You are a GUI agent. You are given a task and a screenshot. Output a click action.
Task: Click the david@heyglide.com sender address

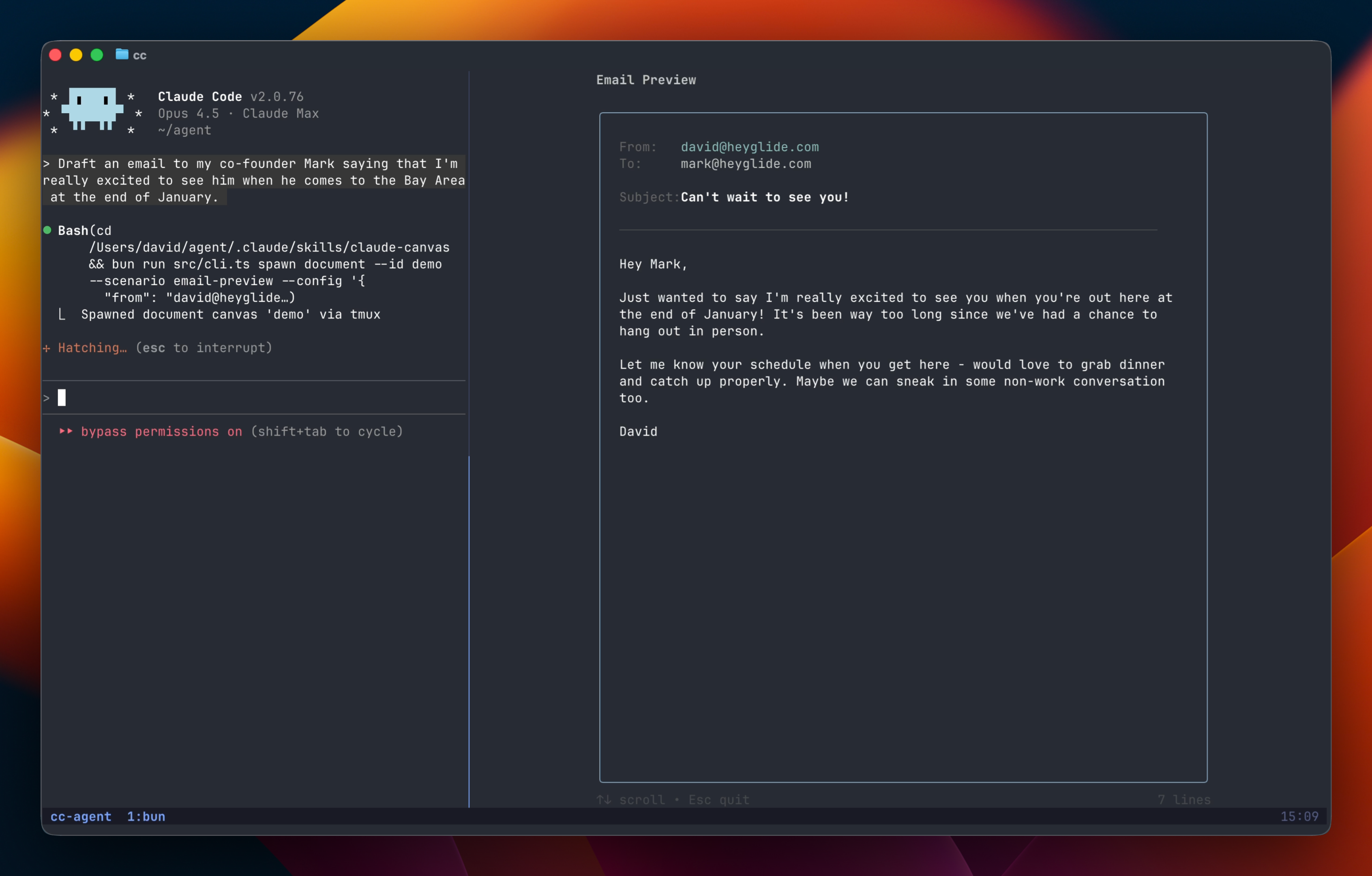click(750, 146)
